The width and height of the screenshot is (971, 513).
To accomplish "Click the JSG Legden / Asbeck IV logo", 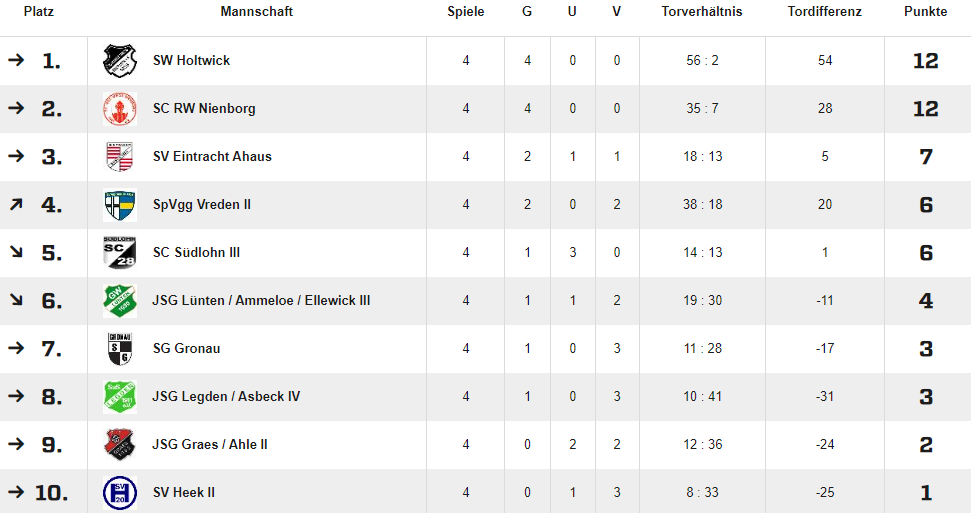I will click(x=119, y=397).
